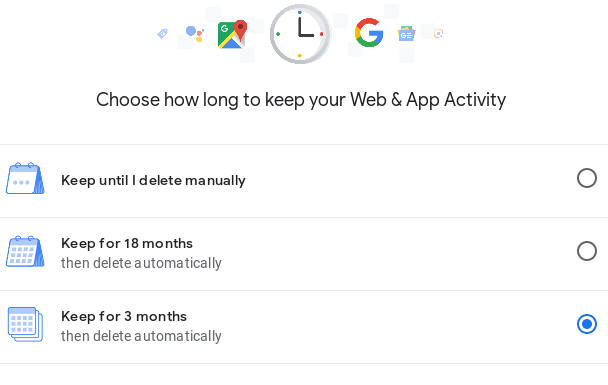Click the 18 months then delete automatically subtitle
608x385 pixels.
point(141,263)
